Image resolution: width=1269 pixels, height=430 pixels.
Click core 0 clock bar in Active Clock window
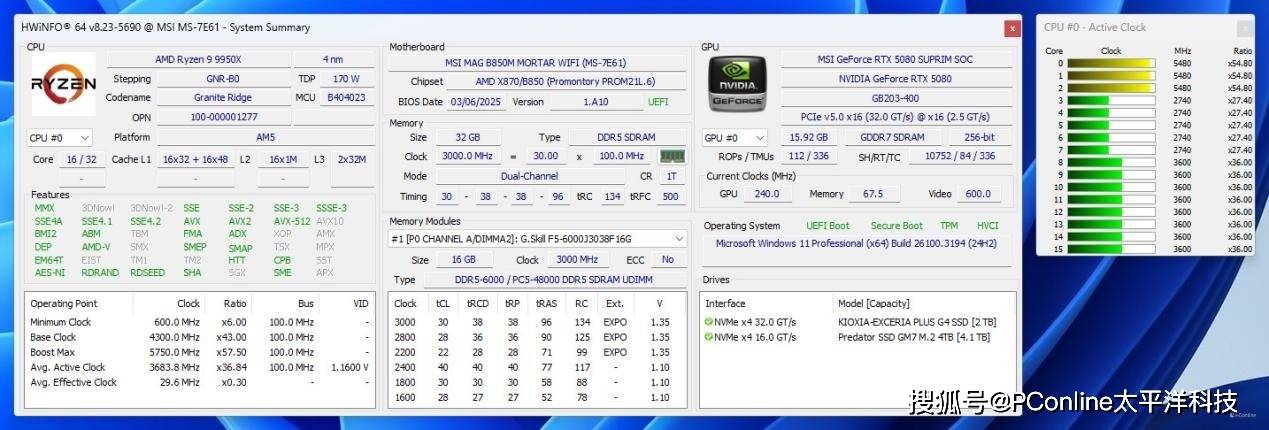[x=1111, y=63]
